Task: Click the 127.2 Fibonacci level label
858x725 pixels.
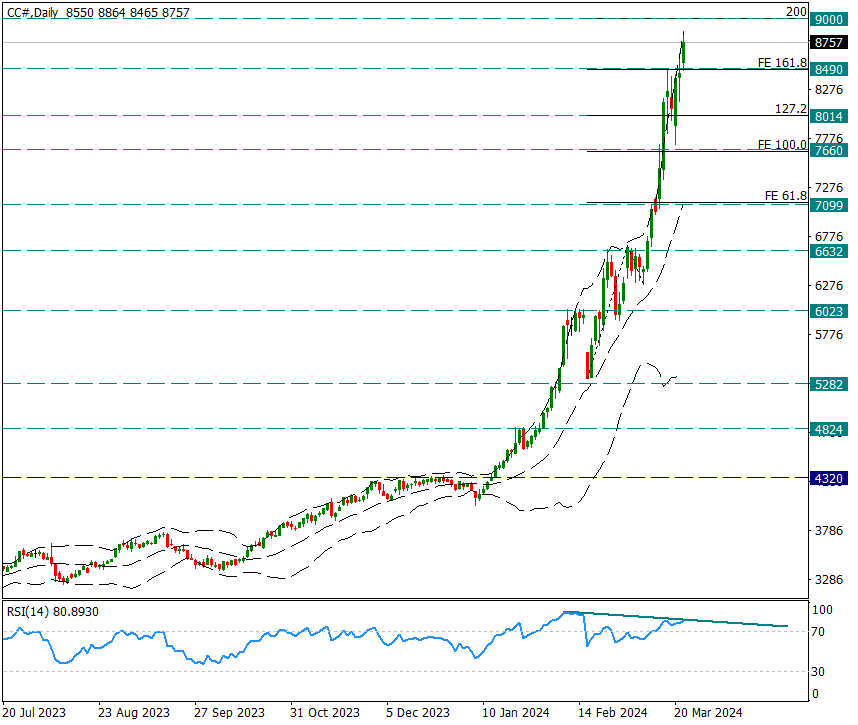Action: coord(790,109)
